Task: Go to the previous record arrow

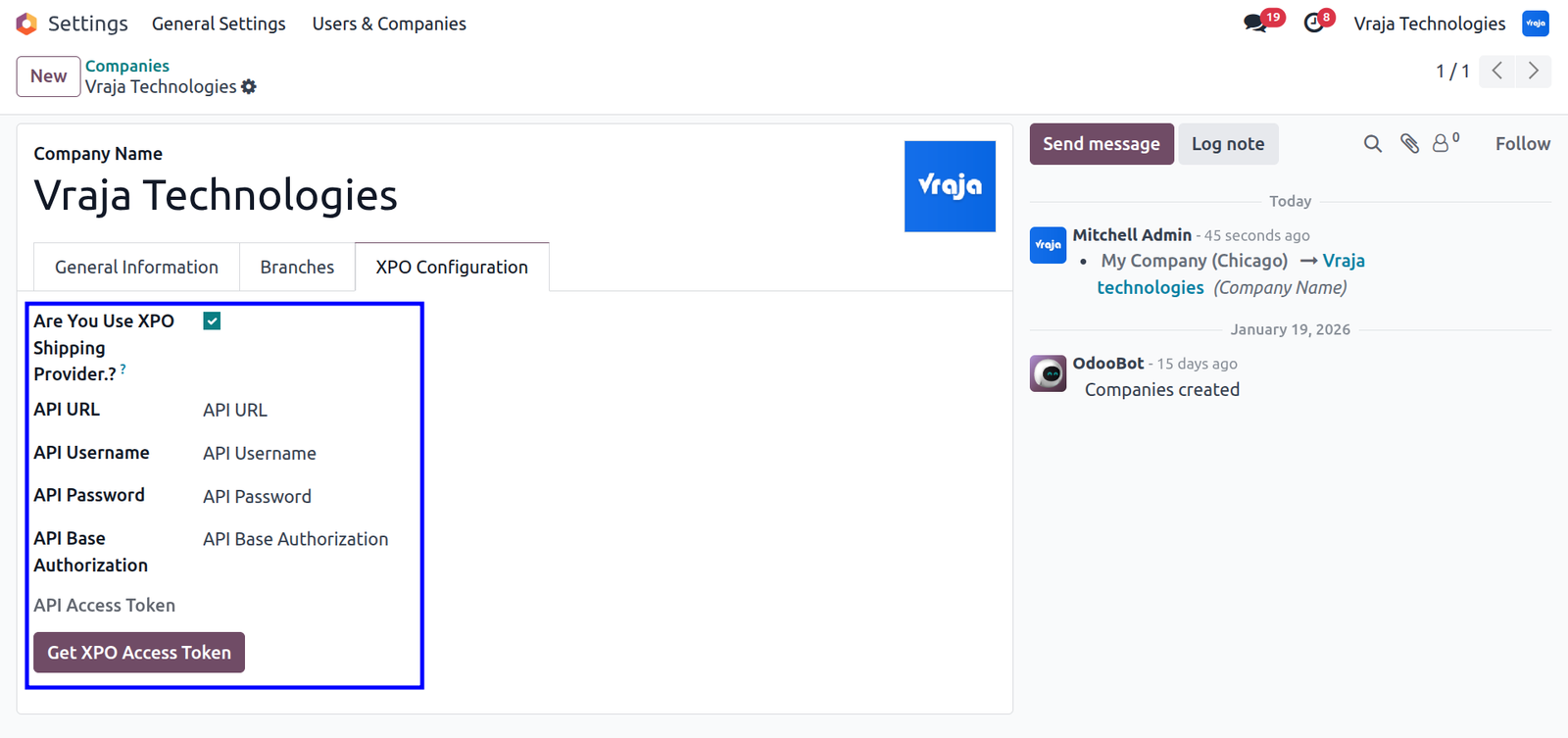Action: pyautogui.click(x=1497, y=71)
